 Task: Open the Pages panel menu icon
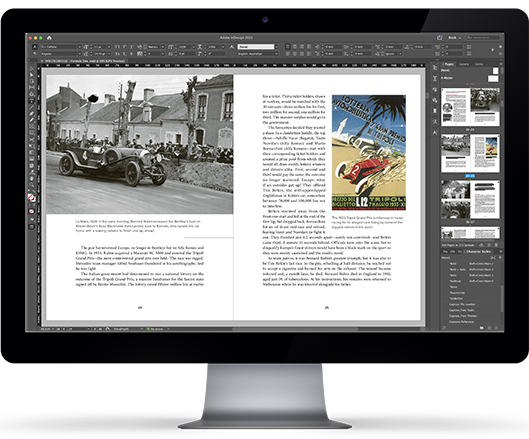(x=501, y=64)
